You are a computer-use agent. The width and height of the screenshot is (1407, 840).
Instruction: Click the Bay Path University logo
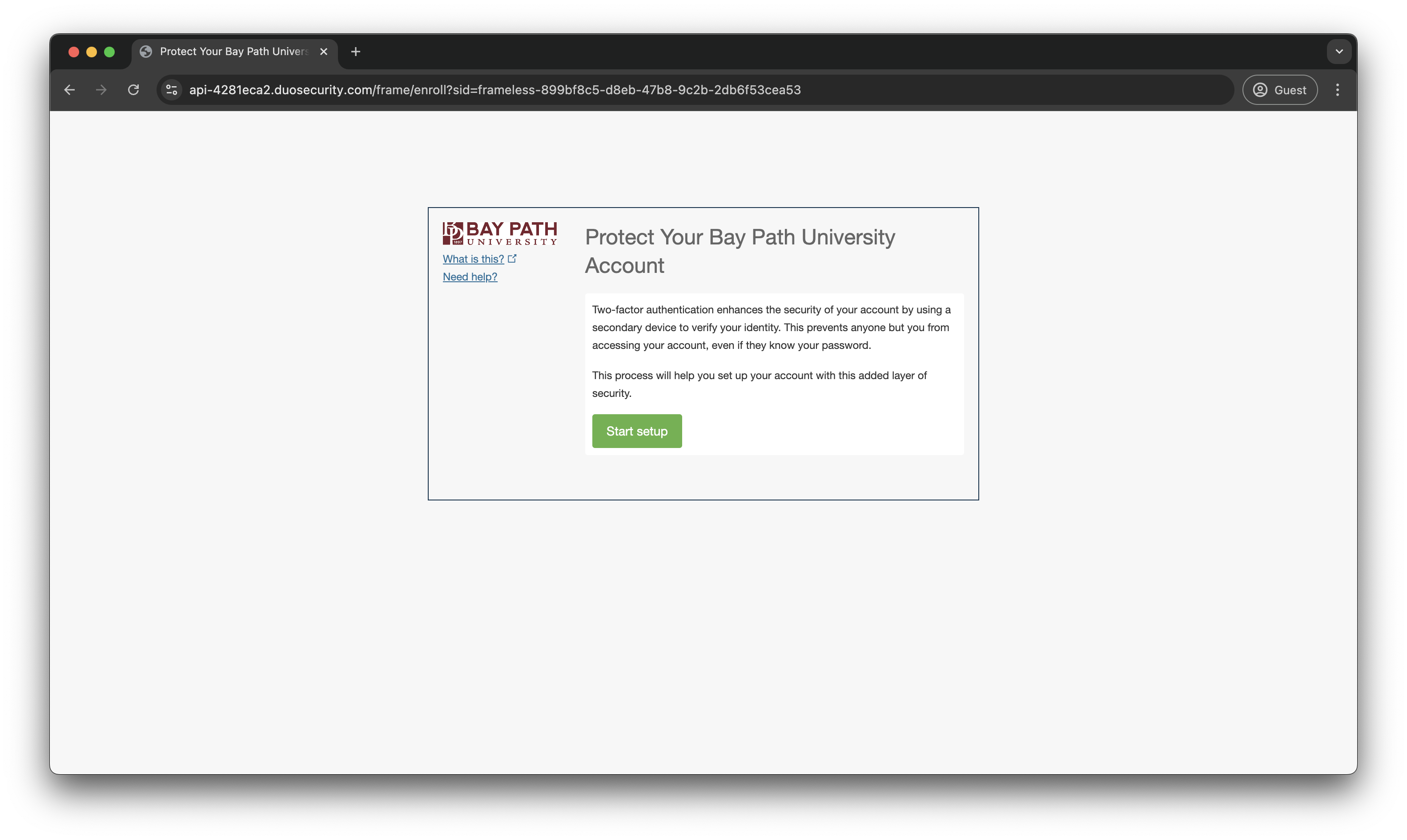click(499, 233)
